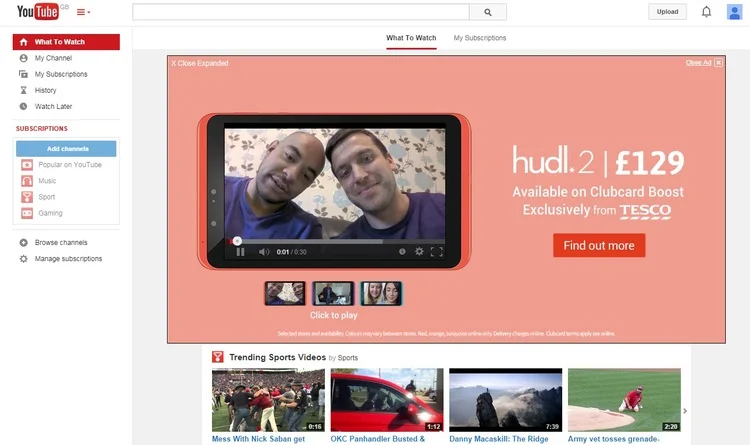Open Popular on YouTube channel

(x=70, y=165)
